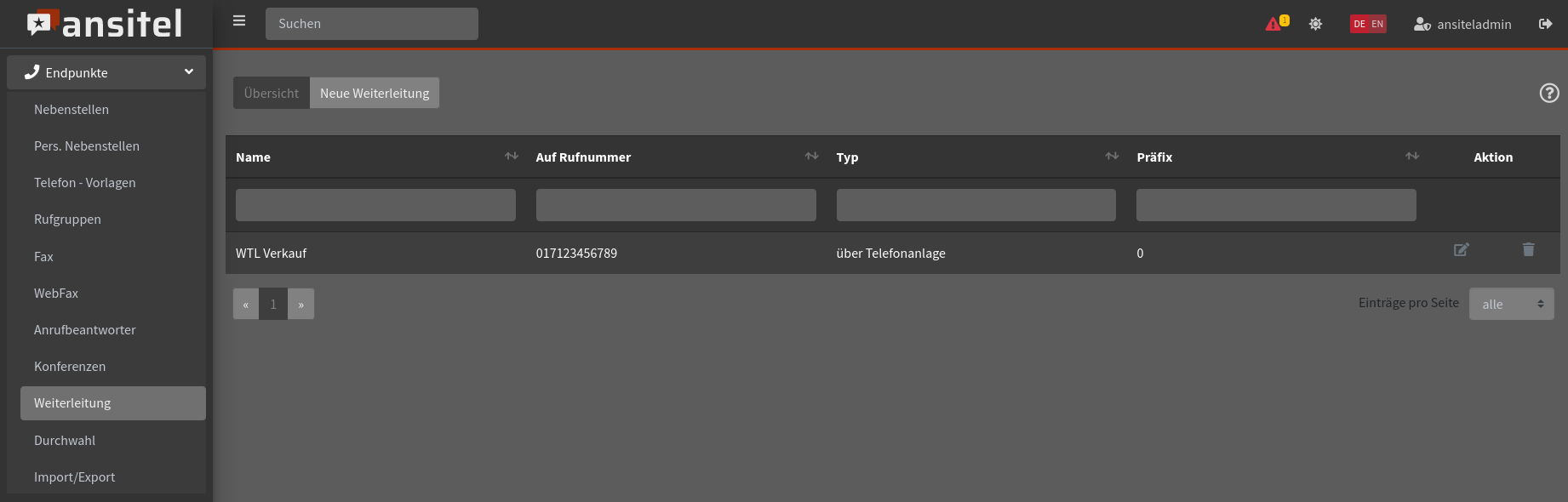Switch language to EN

pos(1377,24)
